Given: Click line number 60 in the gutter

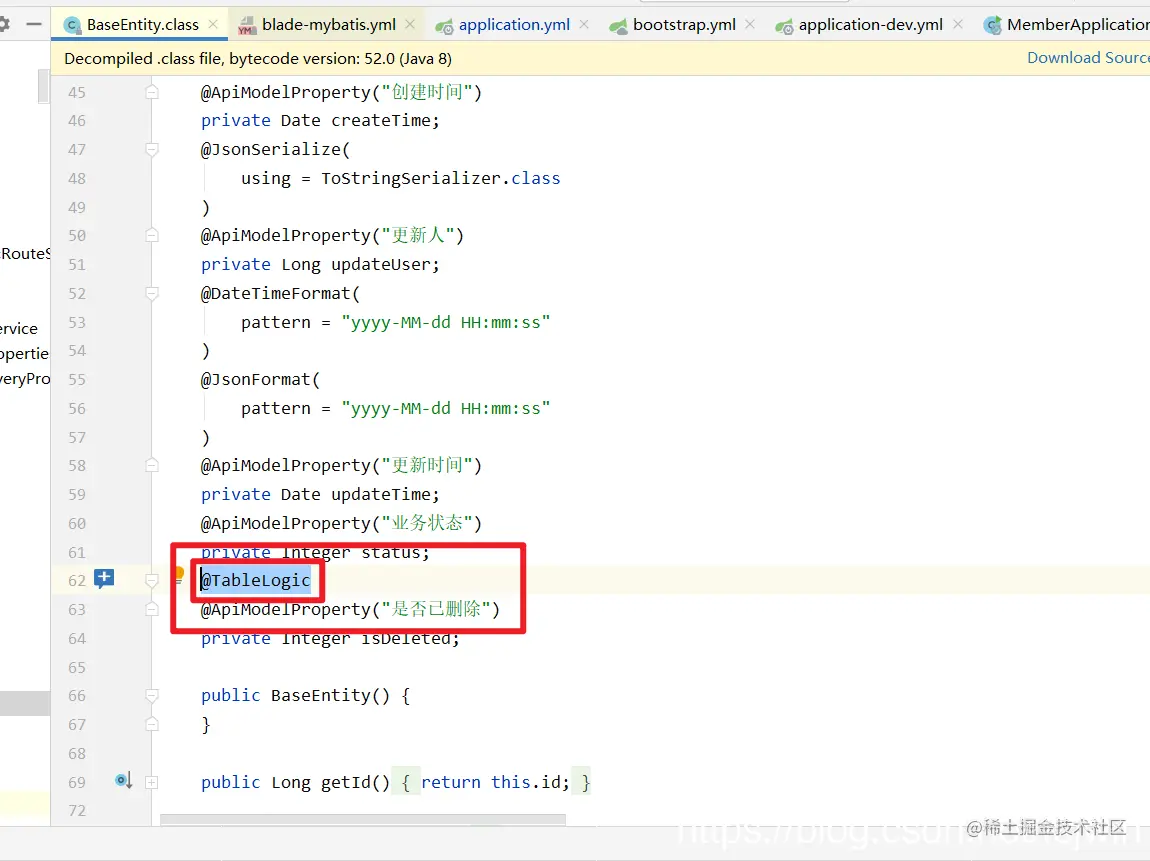Looking at the screenshot, I should (77, 524).
